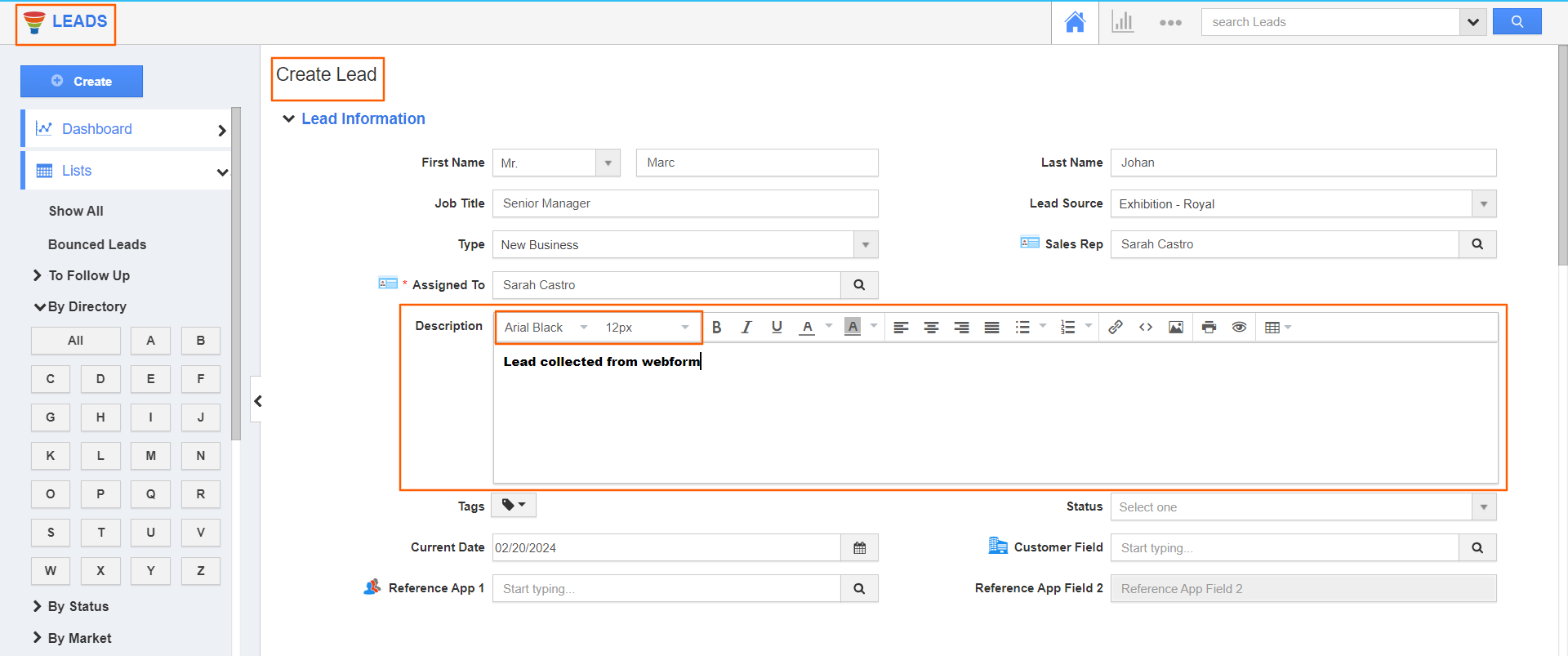
Task: Click the First Name Marc field
Action: [757, 163]
